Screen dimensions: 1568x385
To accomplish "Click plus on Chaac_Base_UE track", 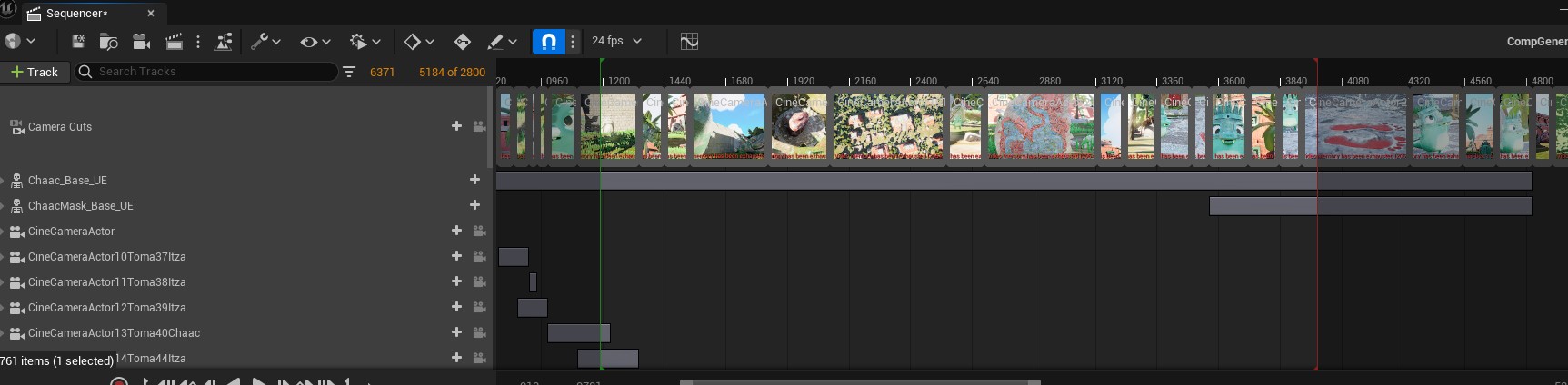I will tap(474, 180).
